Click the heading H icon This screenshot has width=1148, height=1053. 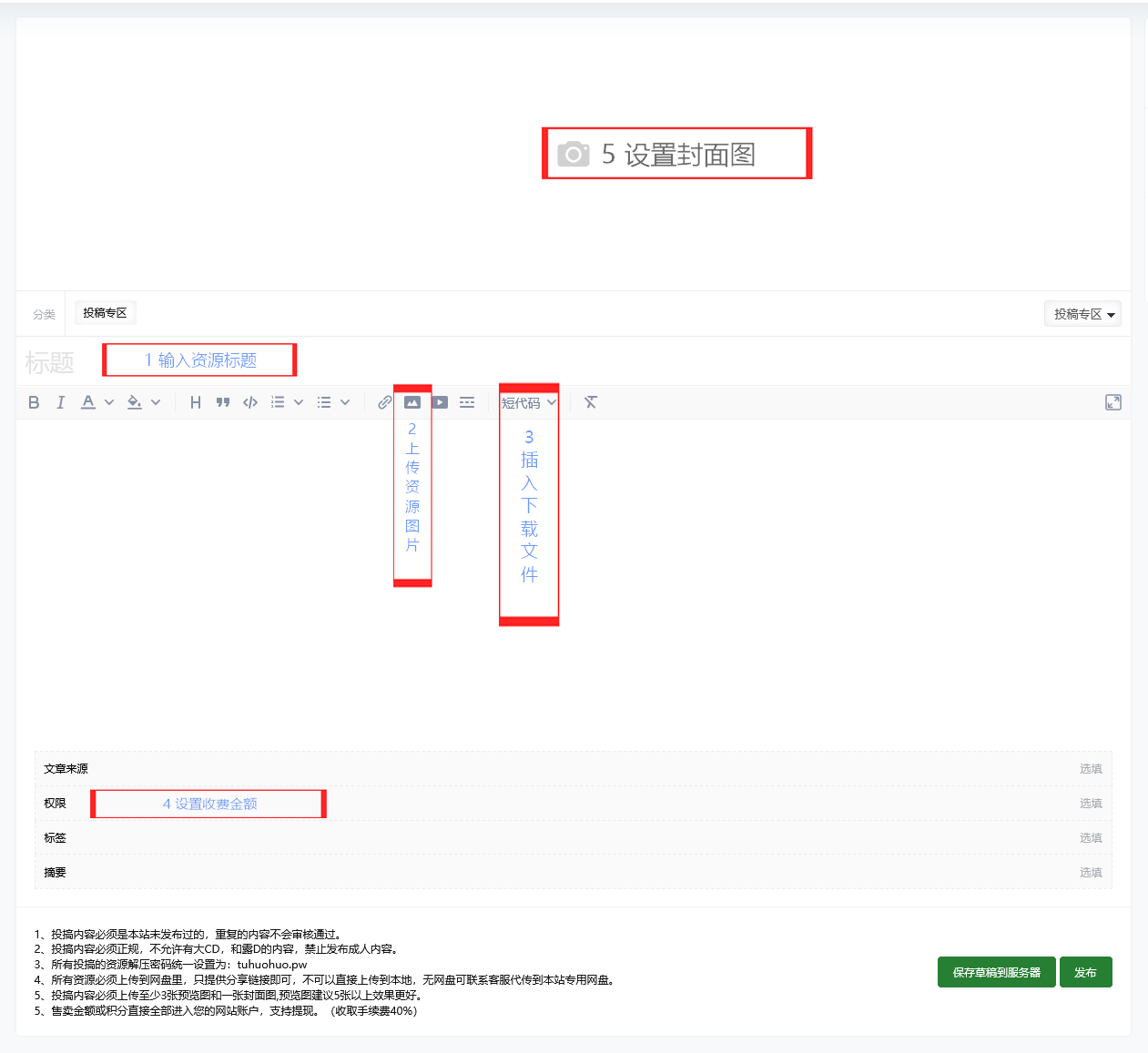[195, 402]
